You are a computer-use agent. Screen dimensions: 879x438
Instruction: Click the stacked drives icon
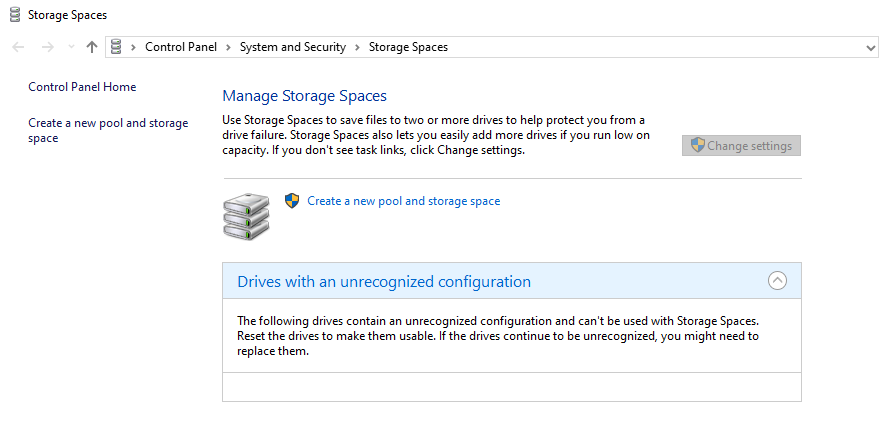(245, 215)
